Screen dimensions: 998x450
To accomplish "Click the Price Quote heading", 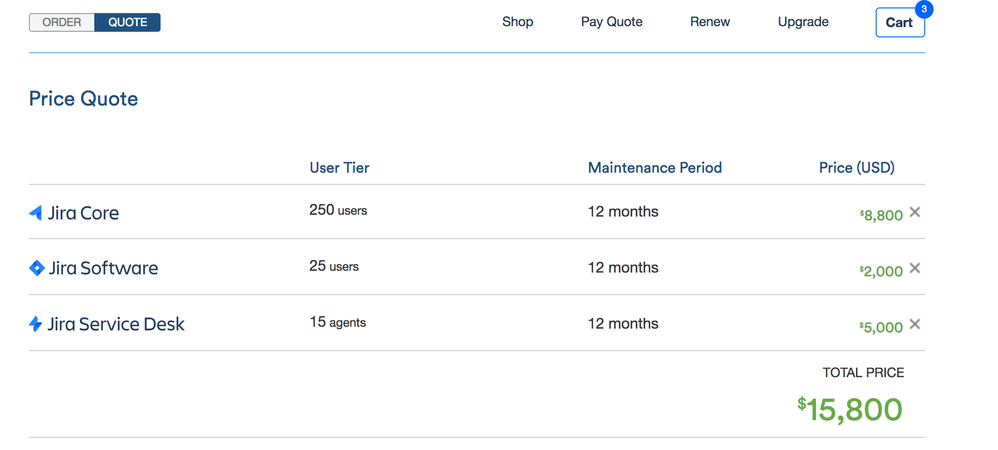I will [x=83, y=99].
